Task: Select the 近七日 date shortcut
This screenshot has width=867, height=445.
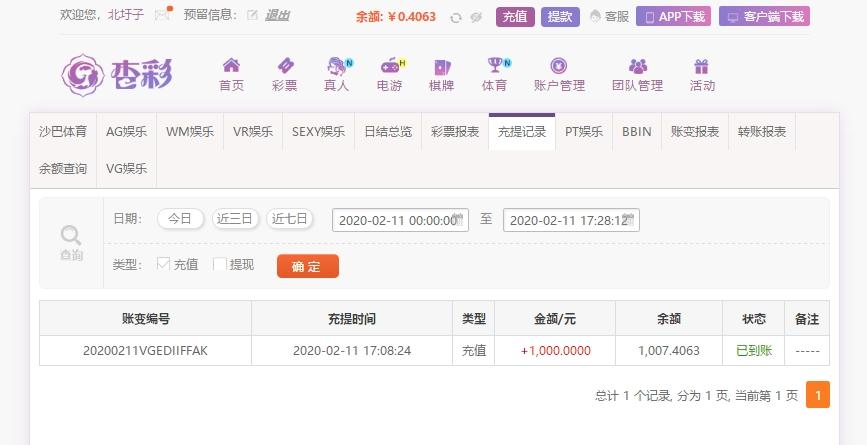Action: (290, 219)
